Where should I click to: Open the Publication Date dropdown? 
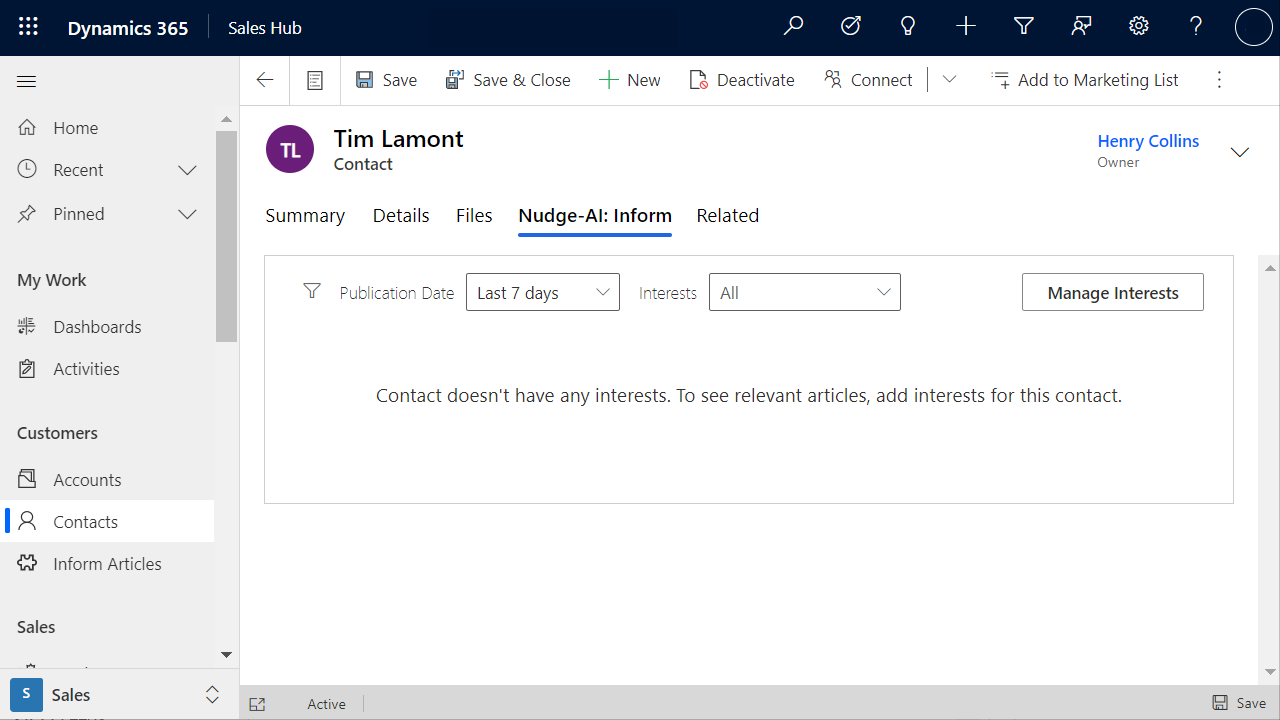(x=543, y=292)
